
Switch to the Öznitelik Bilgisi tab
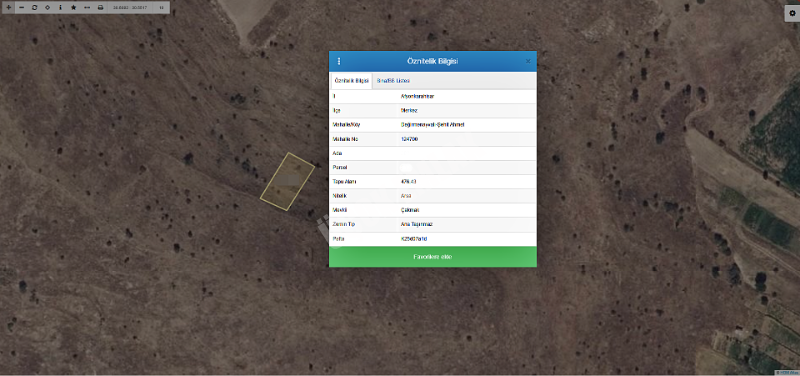coord(352,81)
